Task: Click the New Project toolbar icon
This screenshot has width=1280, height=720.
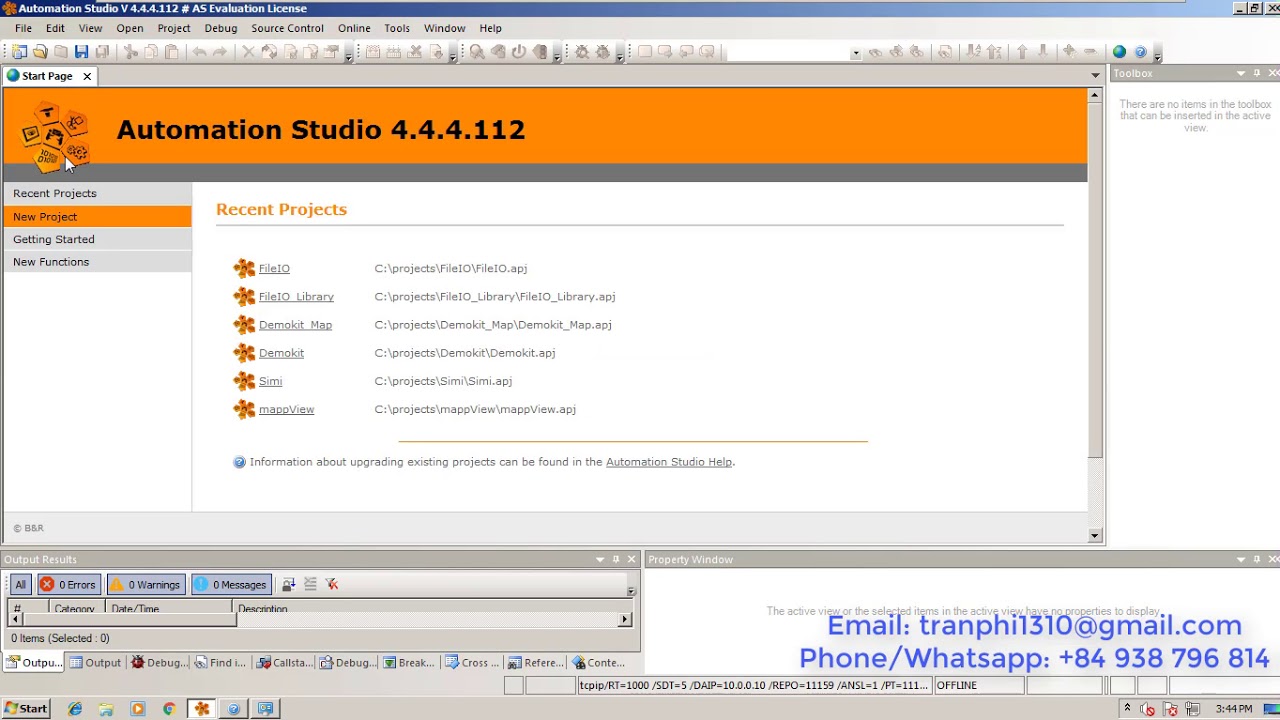Action: click(19, 52)
